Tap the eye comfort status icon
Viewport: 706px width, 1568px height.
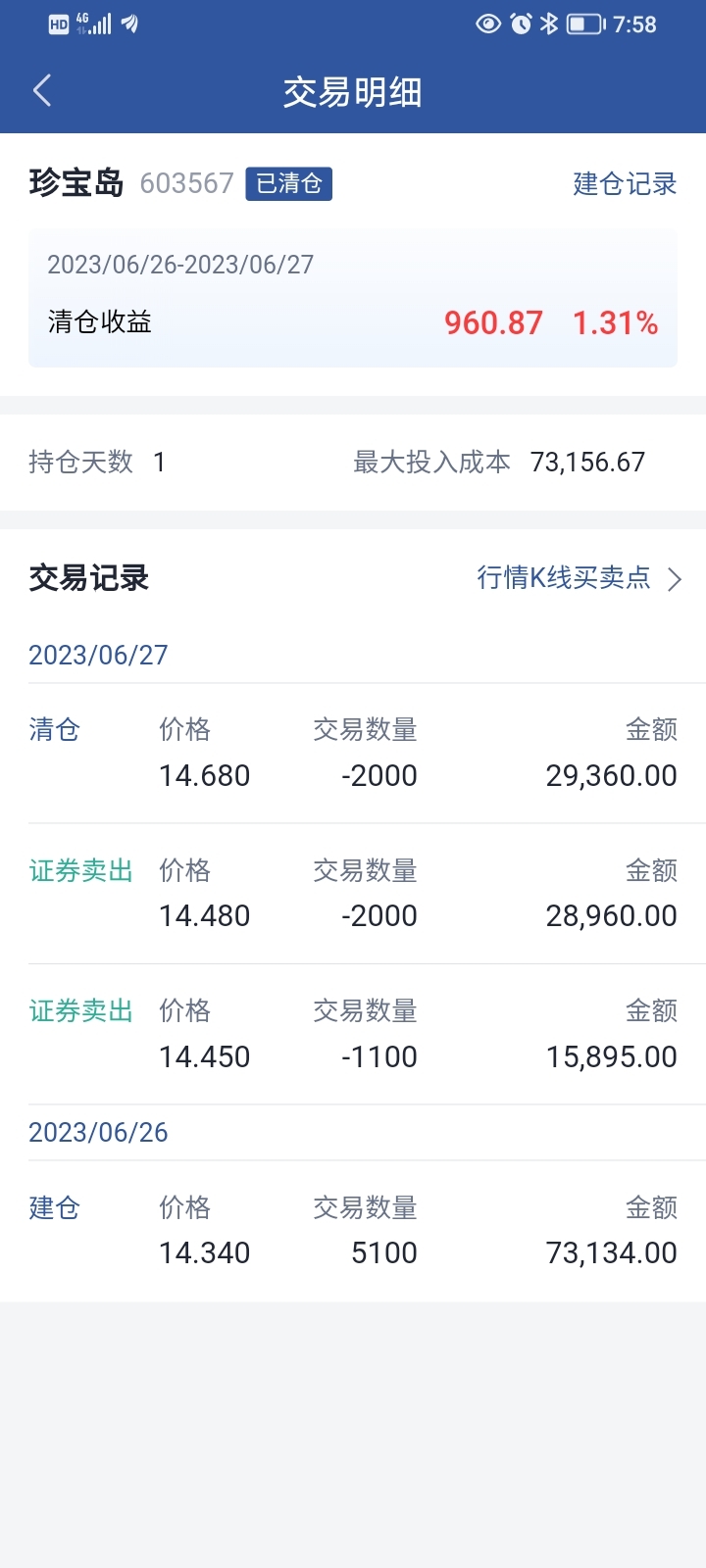487,24
